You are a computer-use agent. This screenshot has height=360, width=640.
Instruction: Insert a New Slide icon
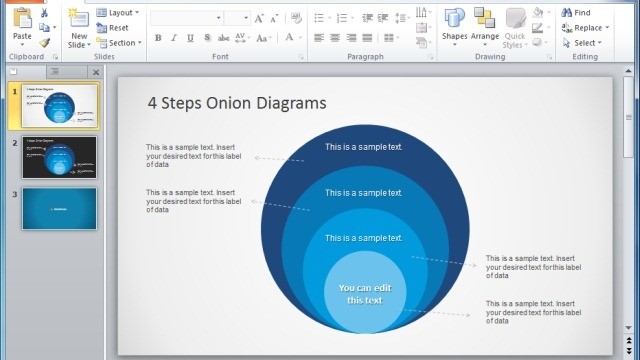79,19
